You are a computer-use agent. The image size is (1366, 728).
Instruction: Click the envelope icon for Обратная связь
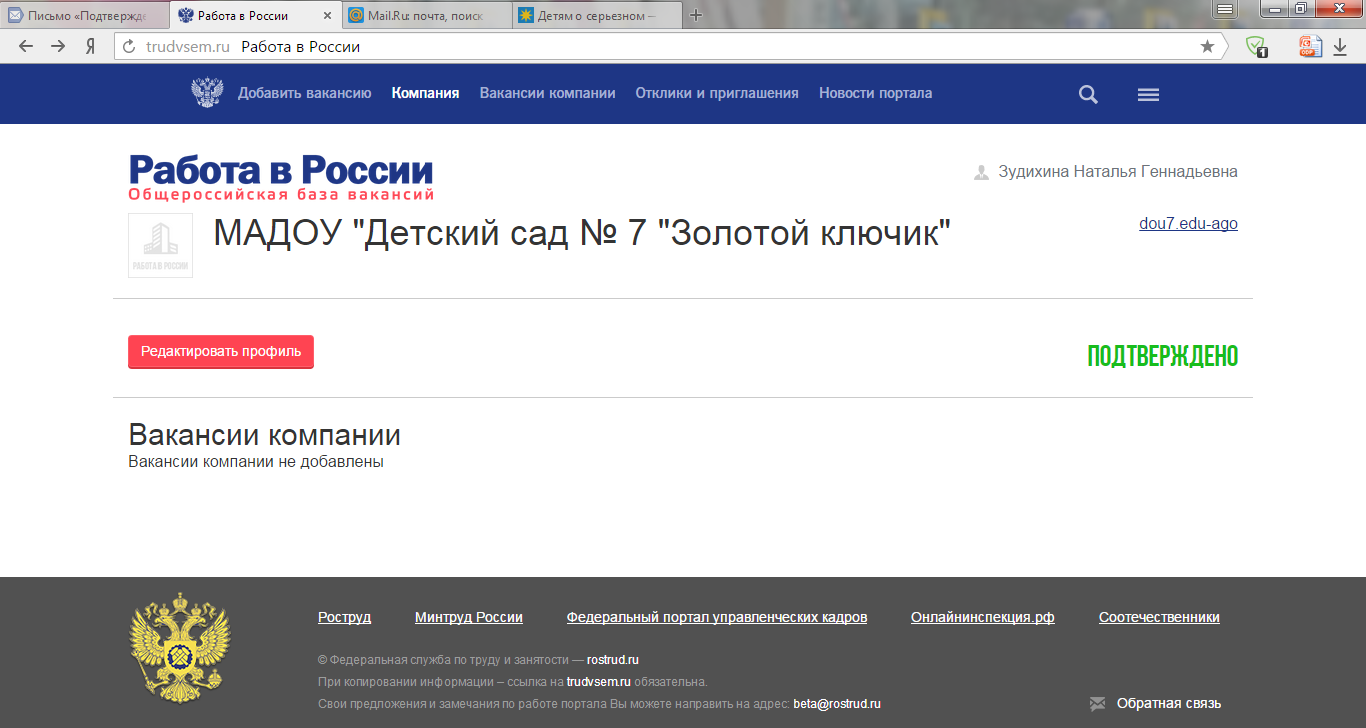tap(1097, 704)
